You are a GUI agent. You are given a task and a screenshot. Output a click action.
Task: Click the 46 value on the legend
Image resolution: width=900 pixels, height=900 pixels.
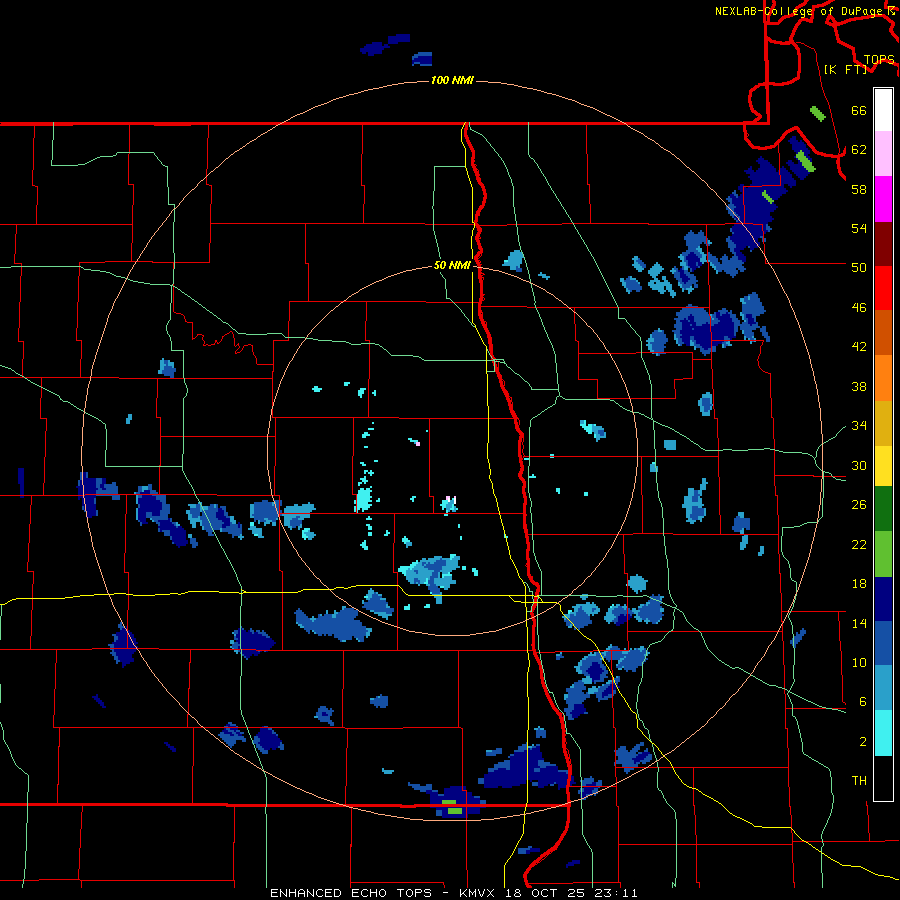pos(859,308)
